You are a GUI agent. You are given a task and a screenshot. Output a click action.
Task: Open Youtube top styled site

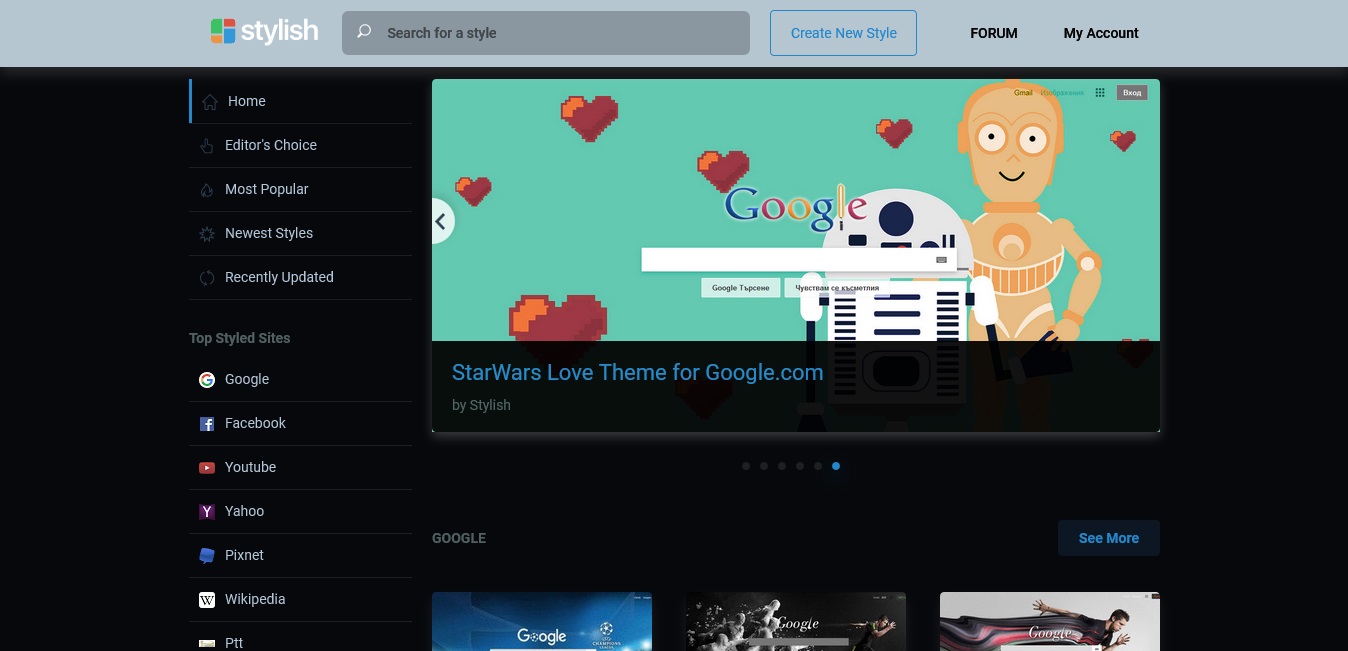point(301,467)
